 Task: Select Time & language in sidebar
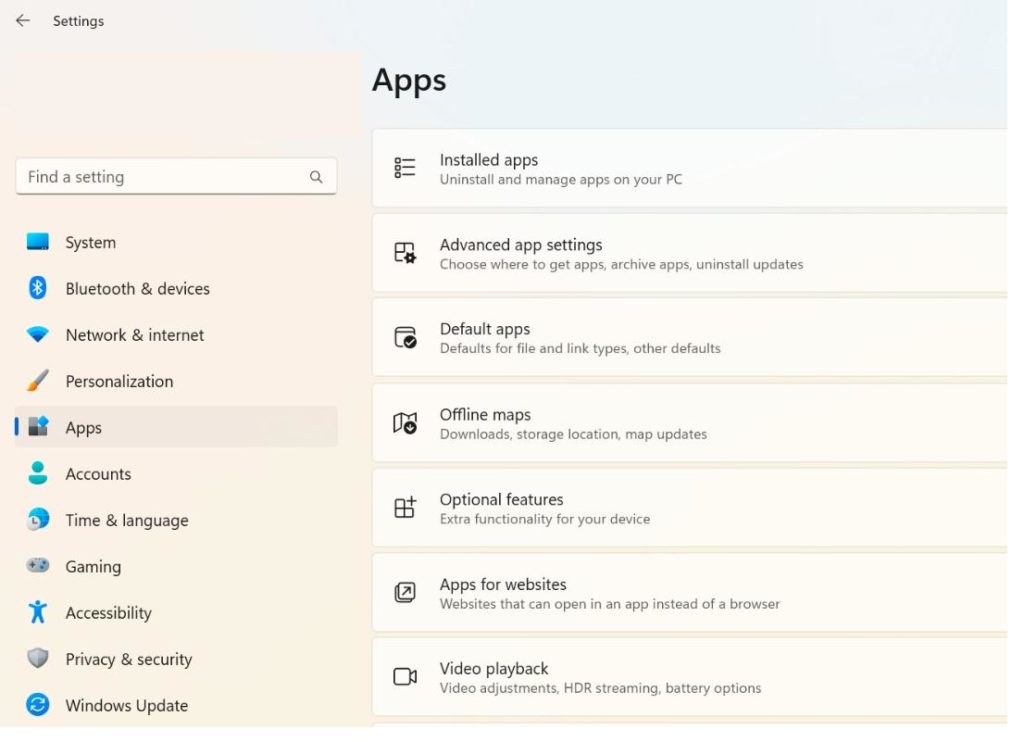(x=126, y=520)
